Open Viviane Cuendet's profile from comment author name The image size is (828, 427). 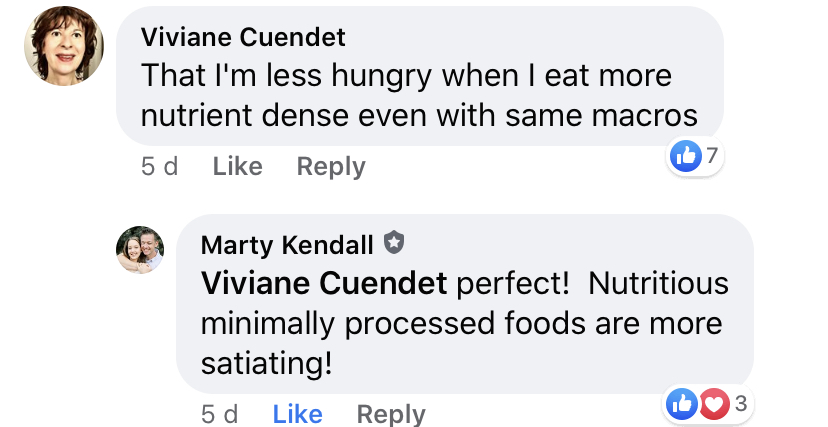point(243,38)
